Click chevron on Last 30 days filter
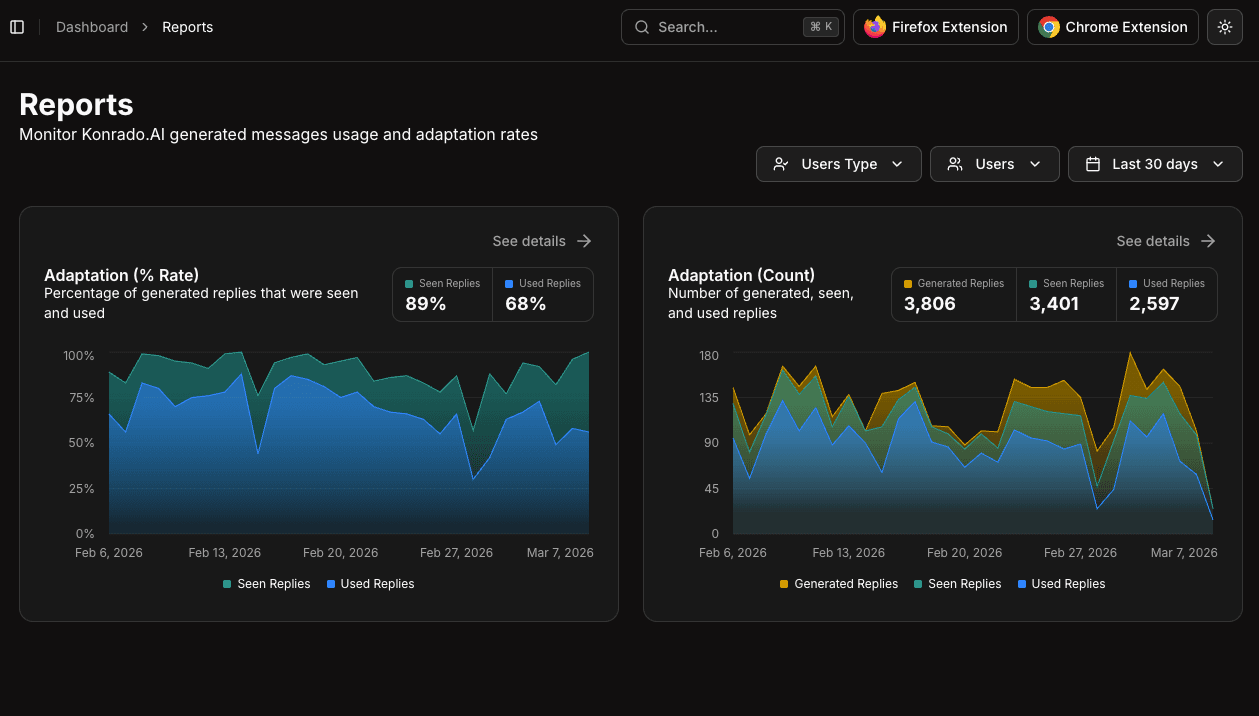Image resolution: width=1259 pixels, height=716 pixels. pyautogui.click(x=1218, y=164)
